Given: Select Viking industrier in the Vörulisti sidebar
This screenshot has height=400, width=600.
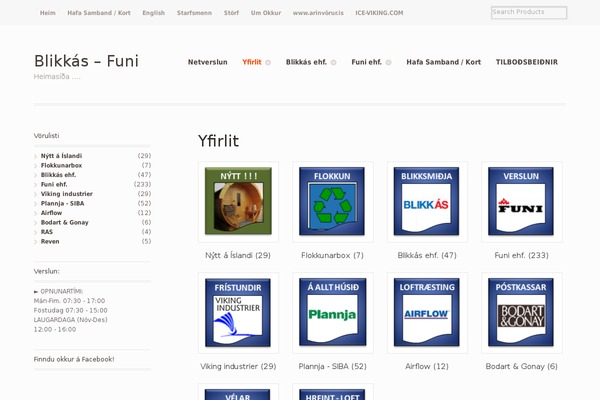Looking at the screenshot, I should [67, 194].
